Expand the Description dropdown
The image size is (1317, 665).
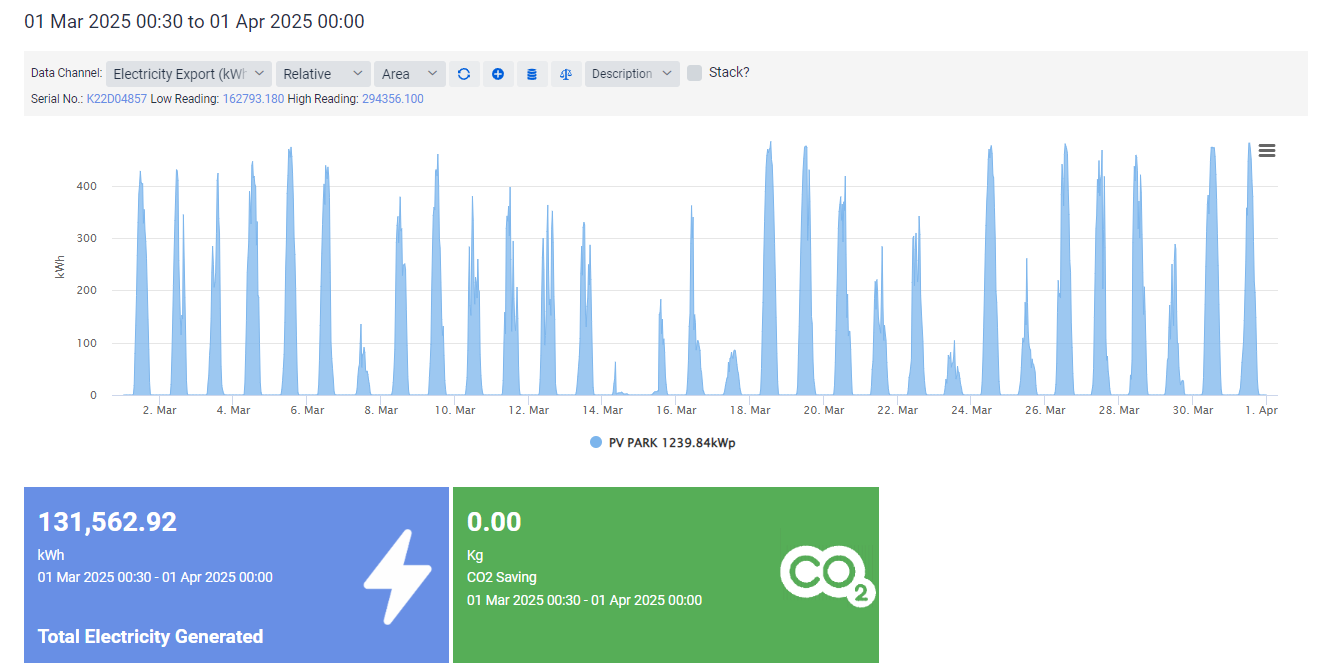(631, 74)
